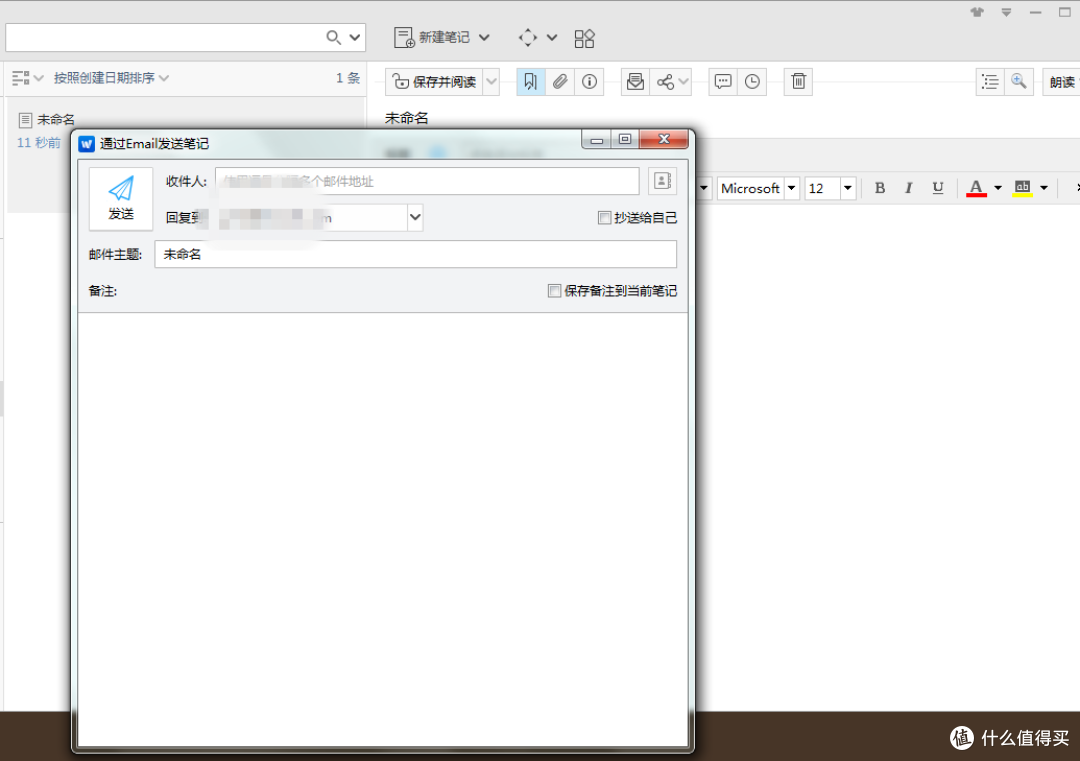Apply yellow highlight color
The height and width of the screenshot is (761, 1080).
point(1022,188)
